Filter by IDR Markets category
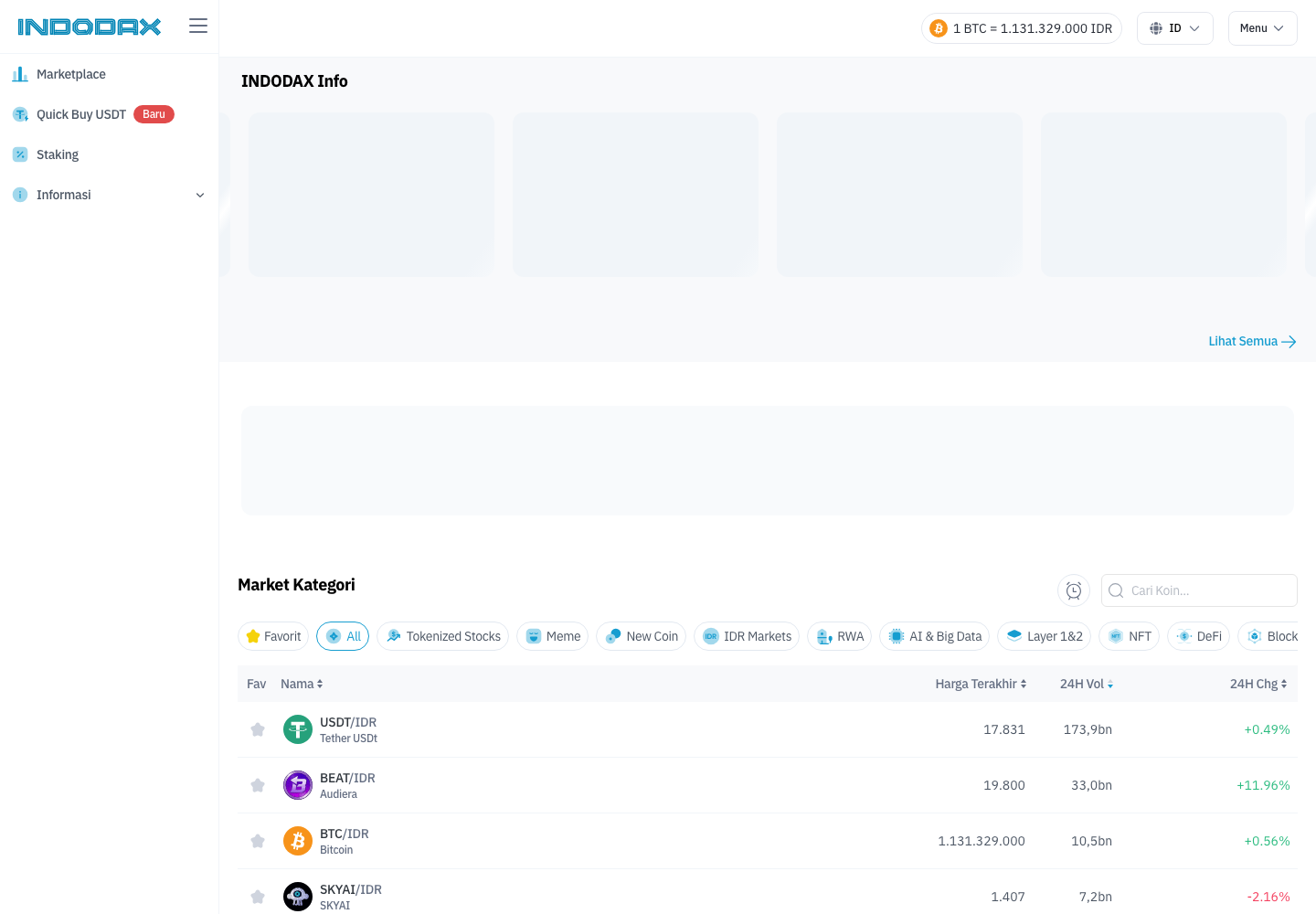 pos(747,636)
